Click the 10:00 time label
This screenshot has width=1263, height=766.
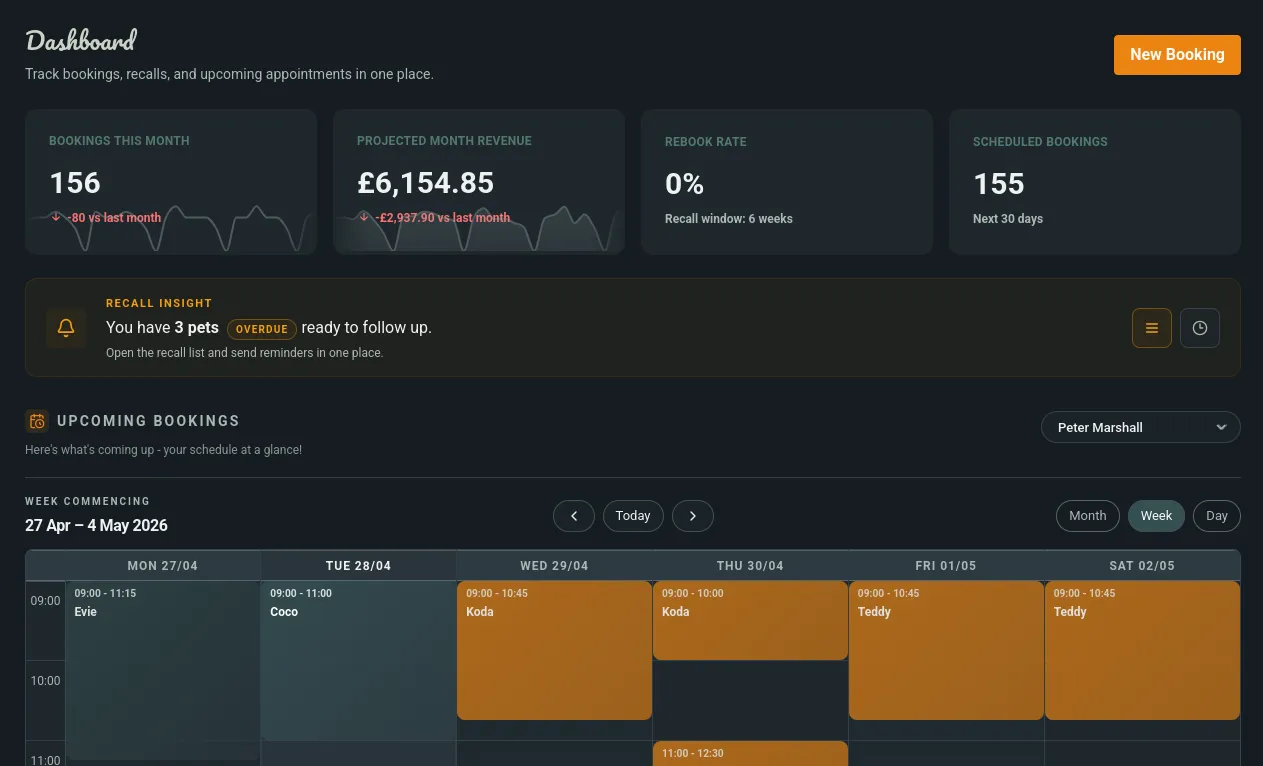tap(46, 681)
